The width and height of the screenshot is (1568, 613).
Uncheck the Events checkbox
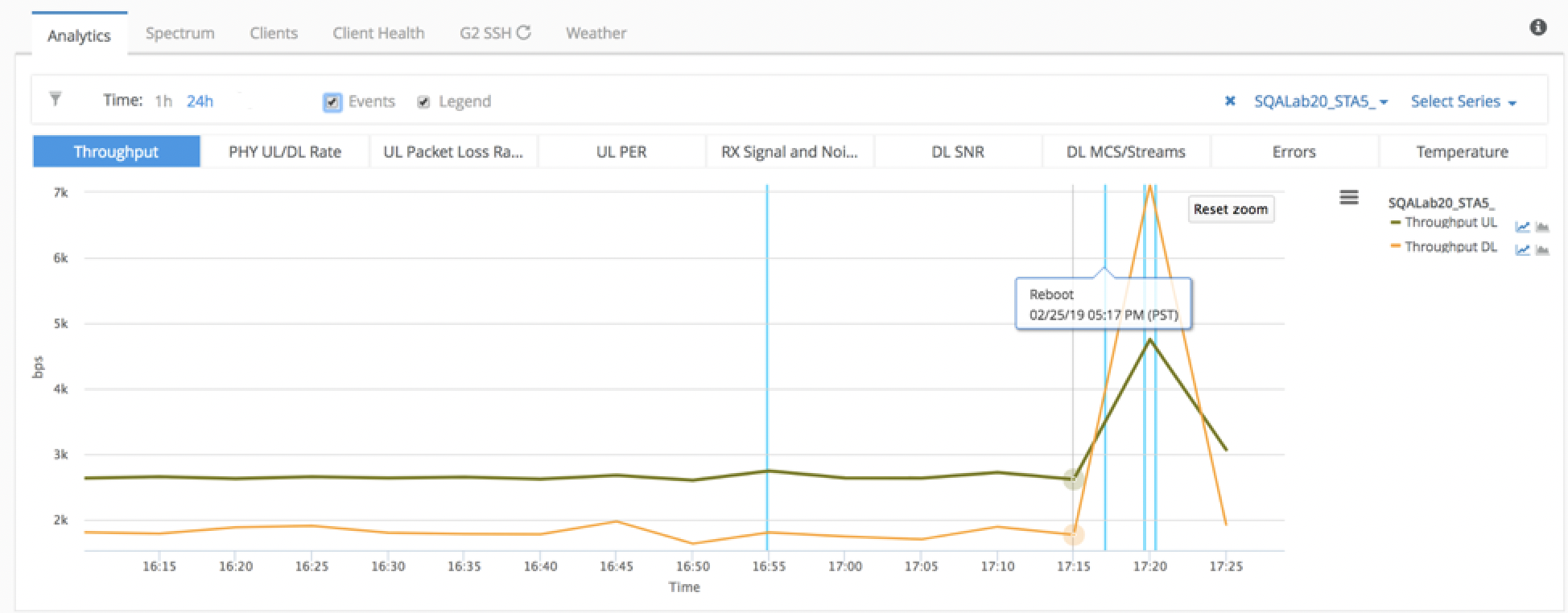[x=332, y=102]
